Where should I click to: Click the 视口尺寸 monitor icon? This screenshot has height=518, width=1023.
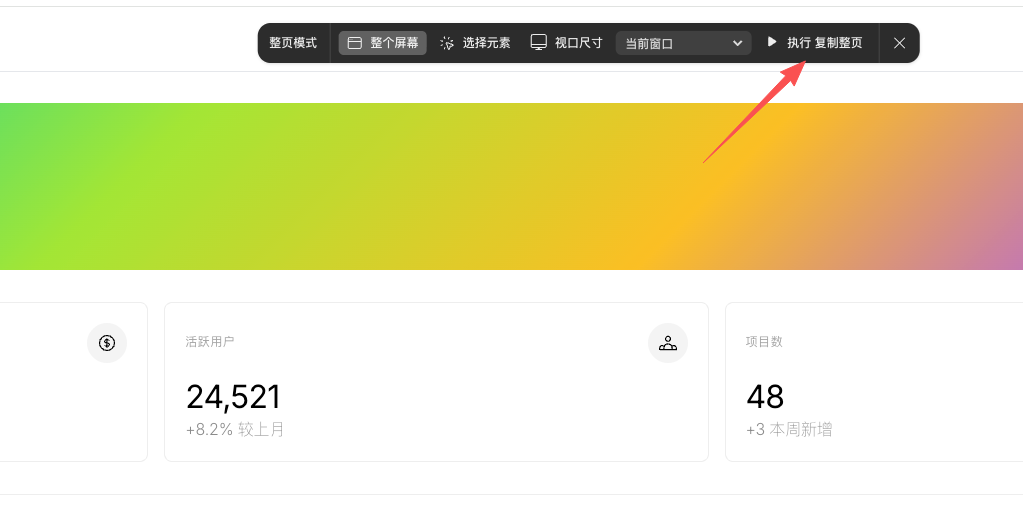(x=538, y=42)
